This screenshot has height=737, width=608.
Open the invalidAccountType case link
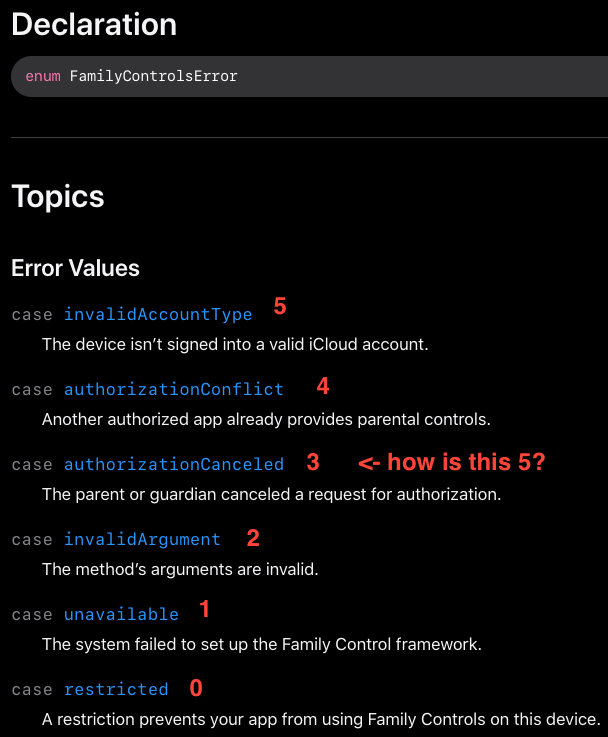(158, 314)
